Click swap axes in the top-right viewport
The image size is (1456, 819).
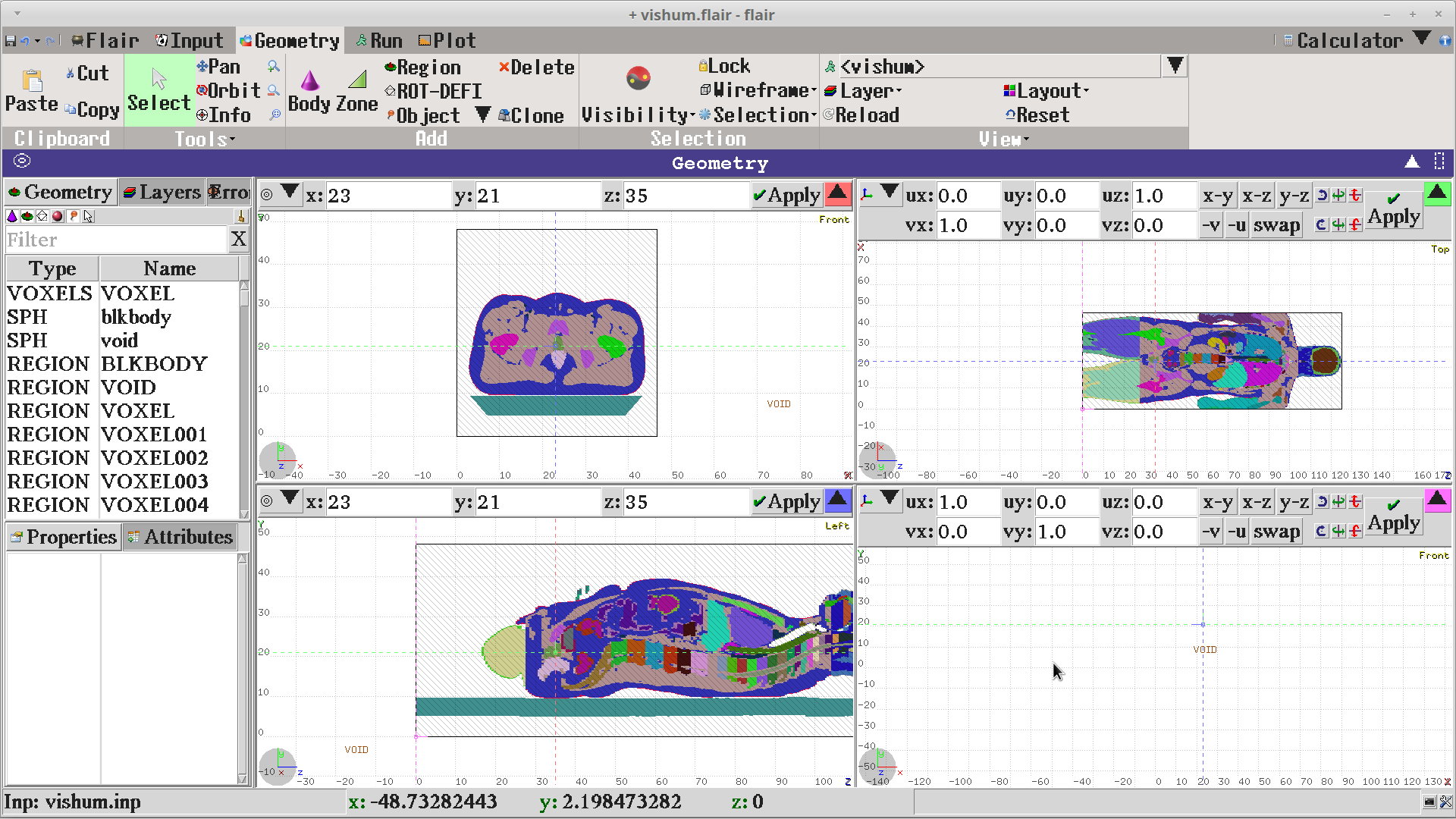[x=1276, y=225]
